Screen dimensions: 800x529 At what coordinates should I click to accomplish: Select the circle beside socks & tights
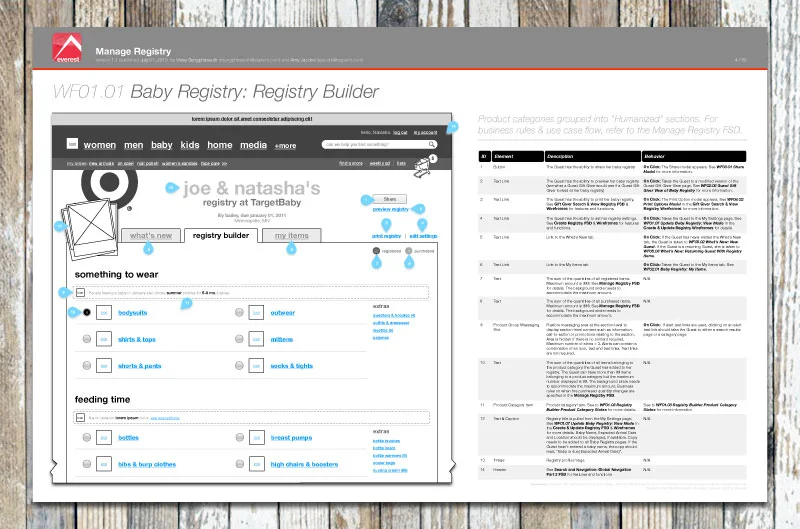(239, 365)
